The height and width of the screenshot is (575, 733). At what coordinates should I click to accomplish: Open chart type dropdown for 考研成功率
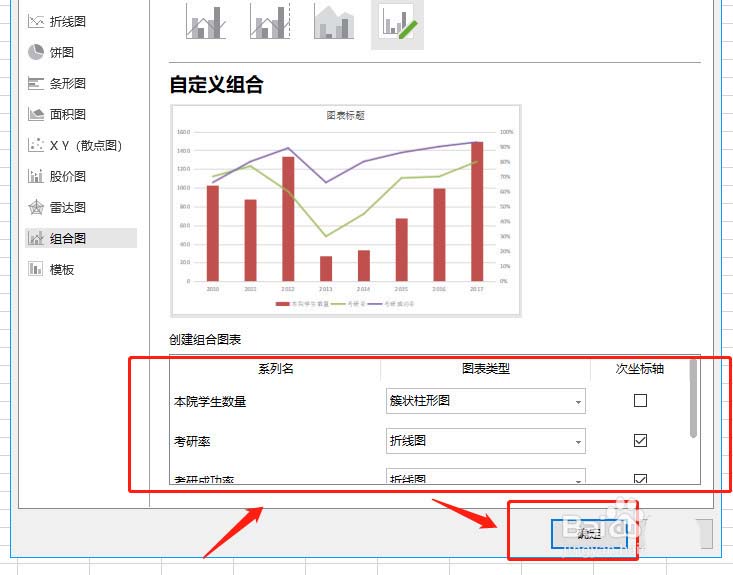(486, 476)
